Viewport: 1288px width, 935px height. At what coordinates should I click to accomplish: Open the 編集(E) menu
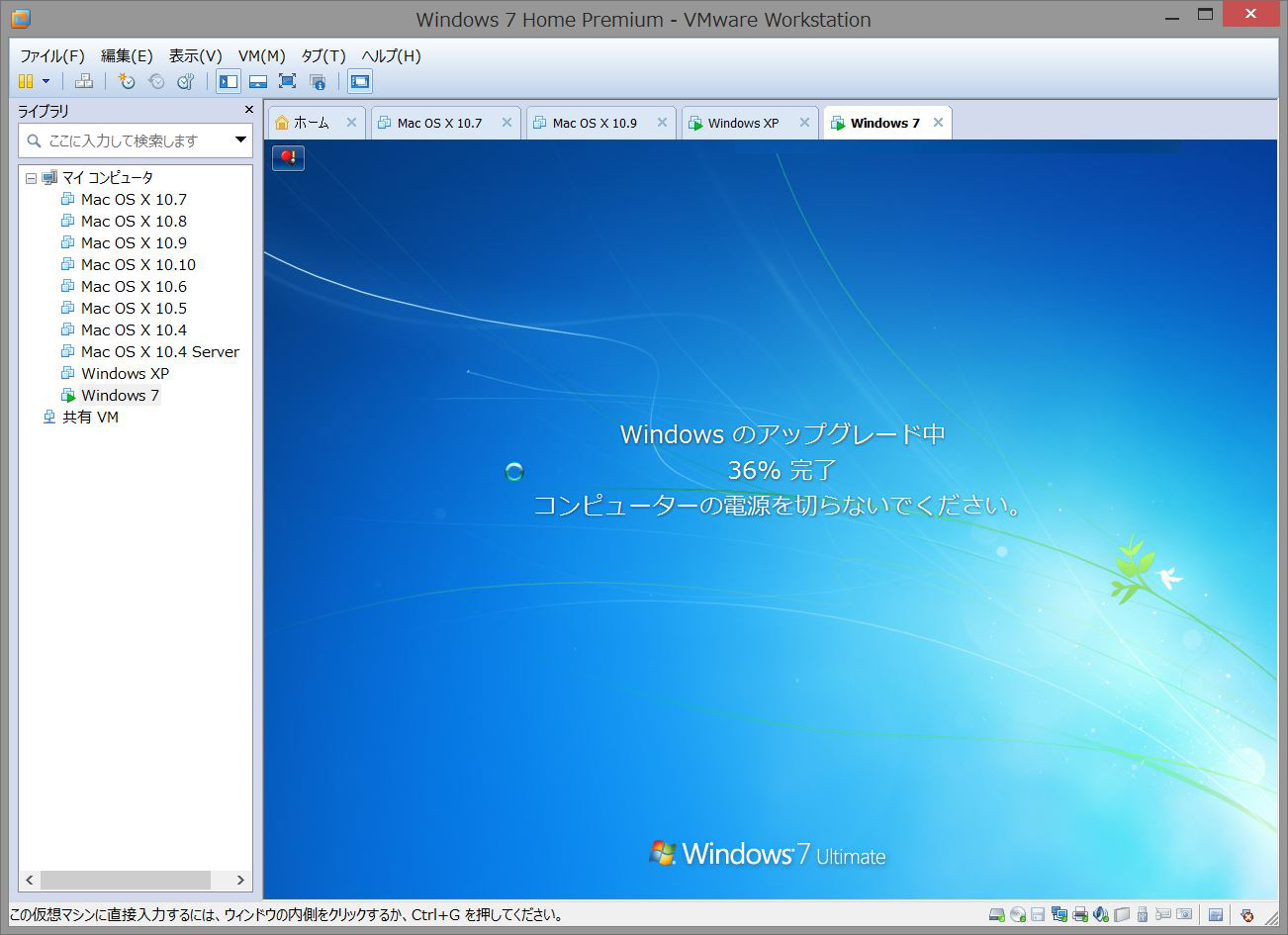pos(127,55)
